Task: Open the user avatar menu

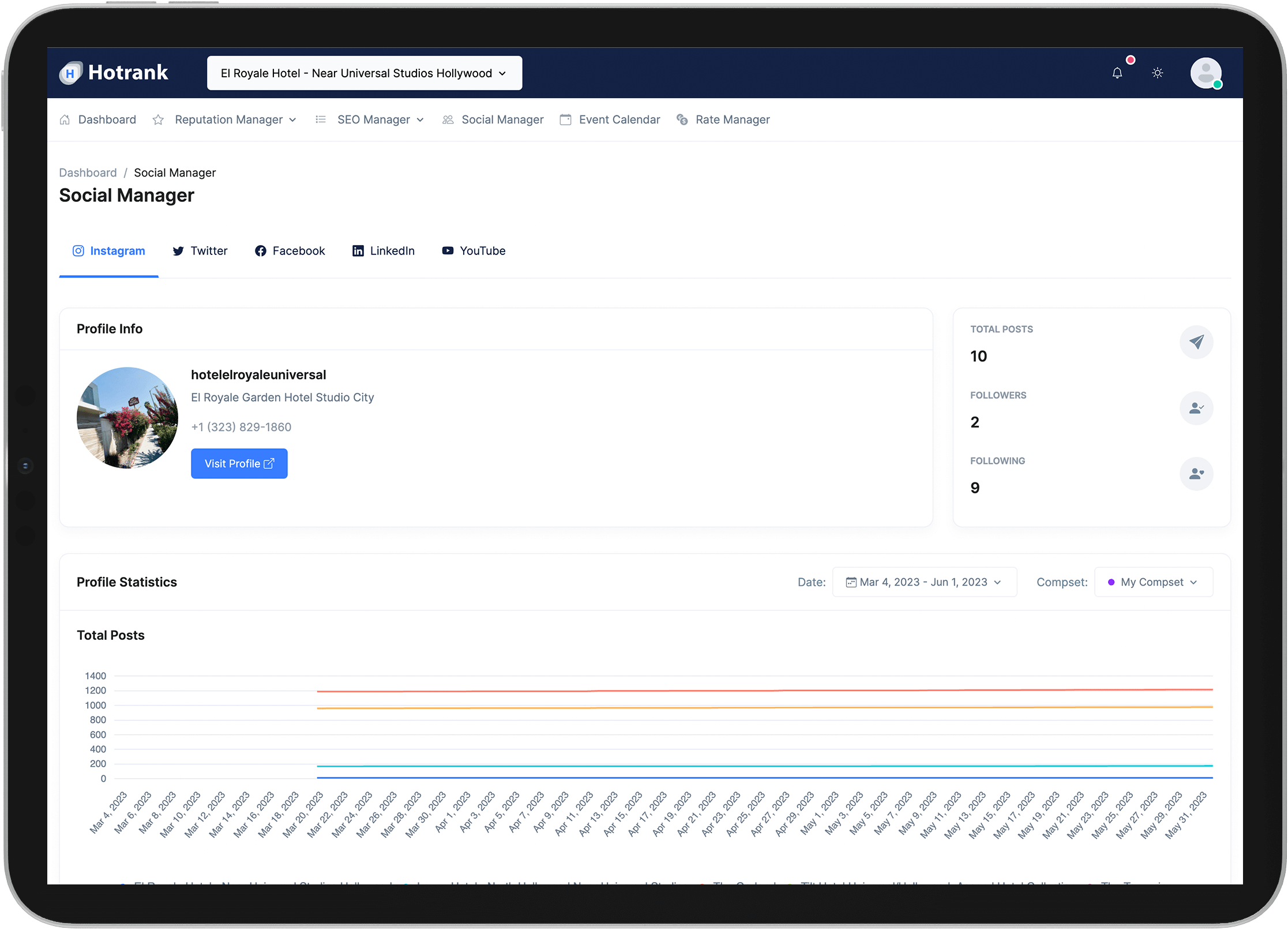Action: (x=1206, y=73)
